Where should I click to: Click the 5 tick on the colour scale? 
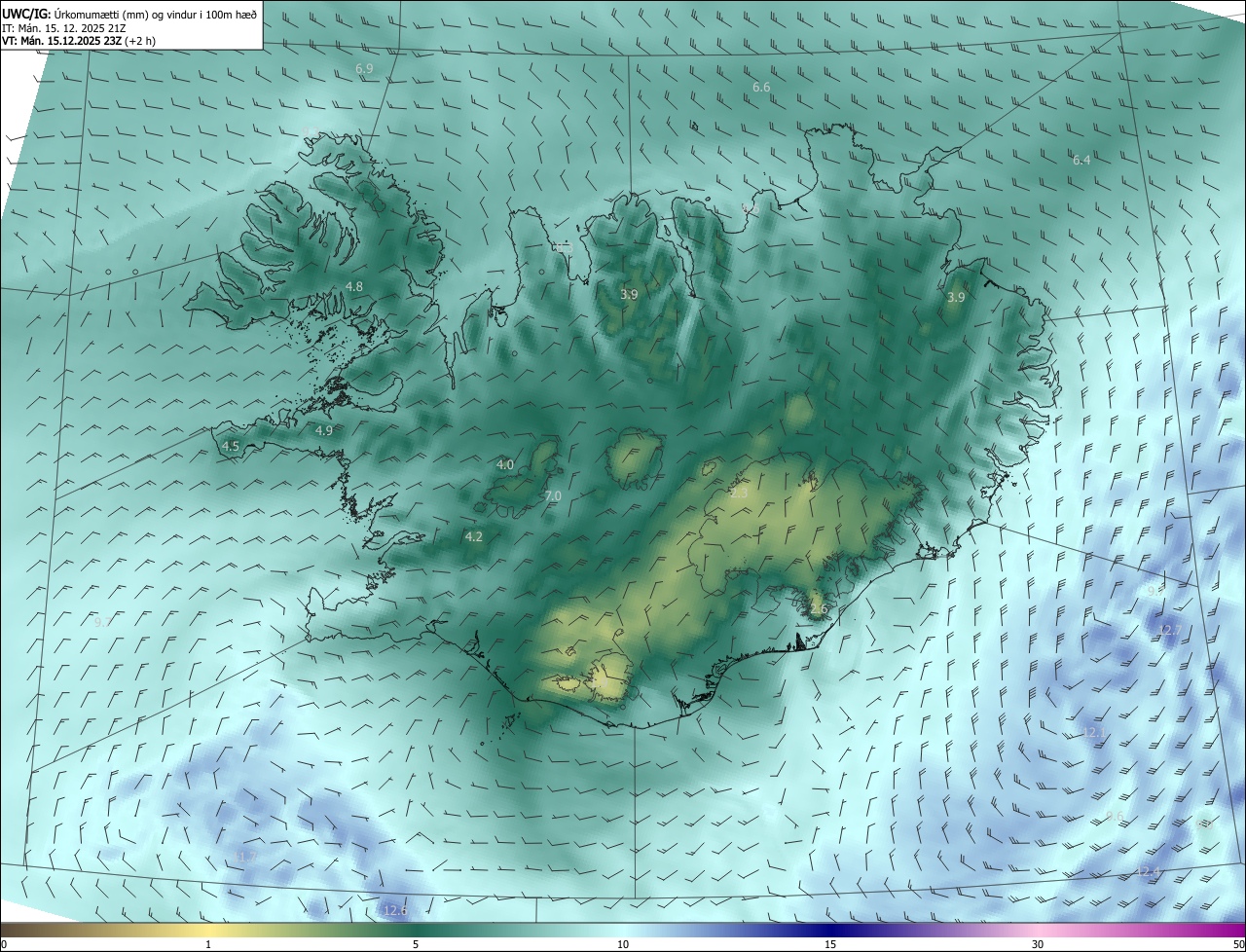pos(416,944)
